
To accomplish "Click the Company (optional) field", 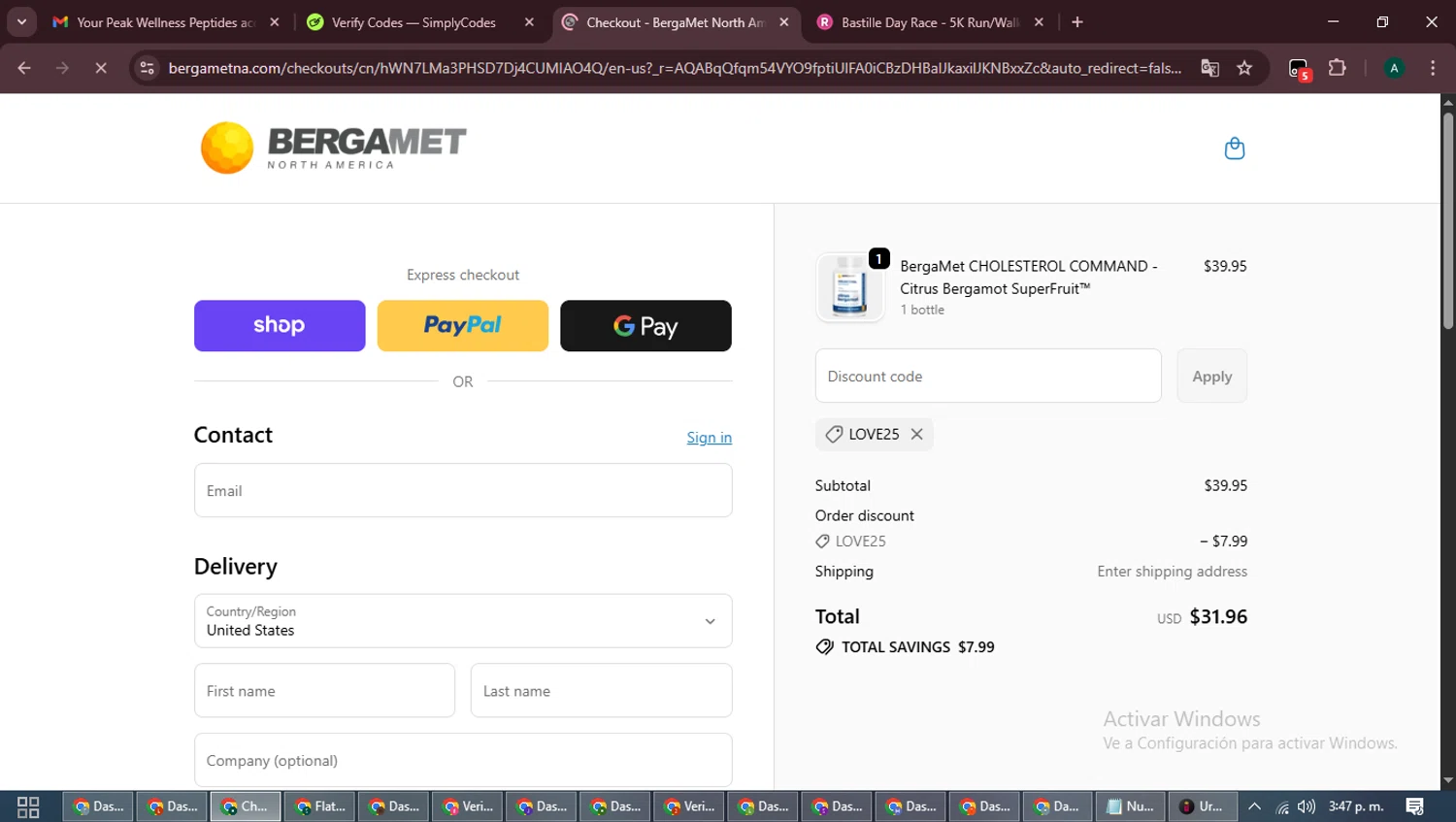I will (463, 760).
